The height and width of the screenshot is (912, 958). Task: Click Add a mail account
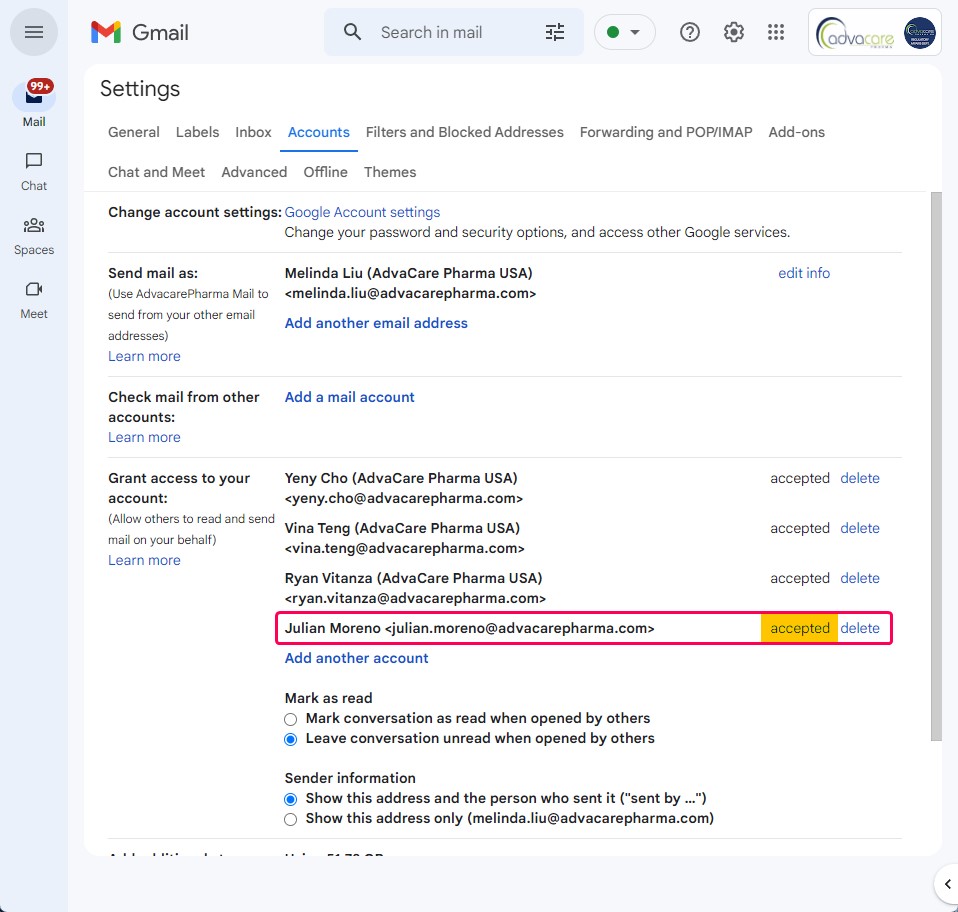[x=349, y=397]
